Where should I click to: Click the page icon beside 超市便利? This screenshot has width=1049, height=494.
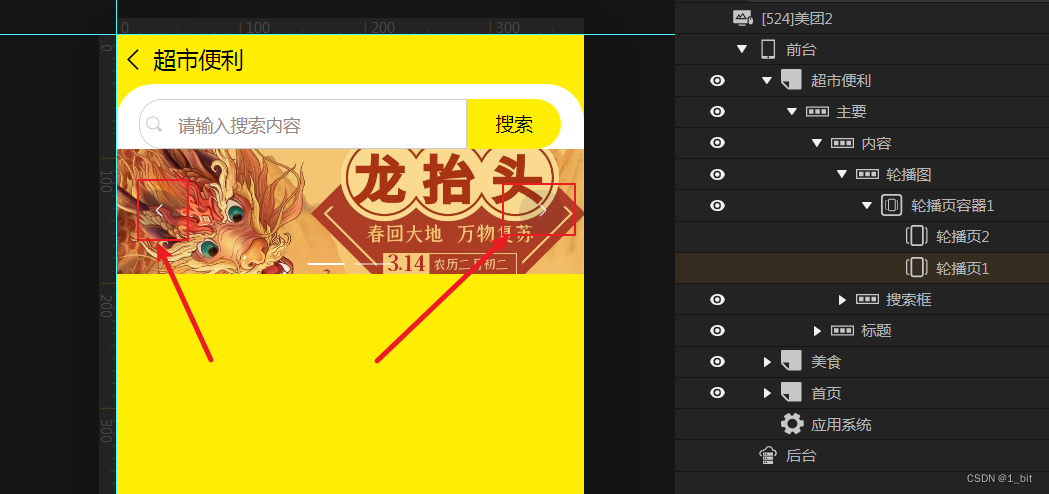click(791, 80)
